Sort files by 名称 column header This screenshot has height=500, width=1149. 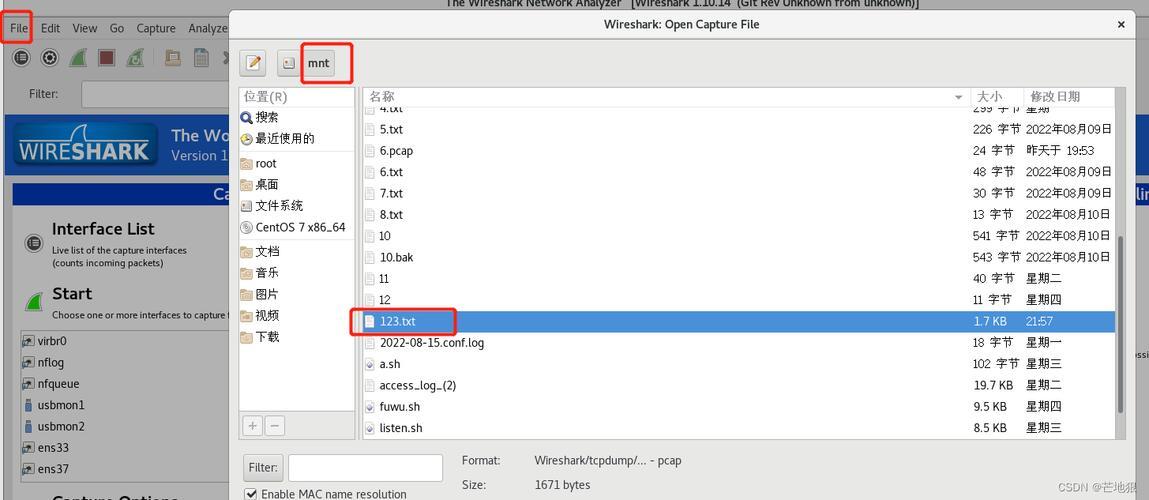coord(666,97)
